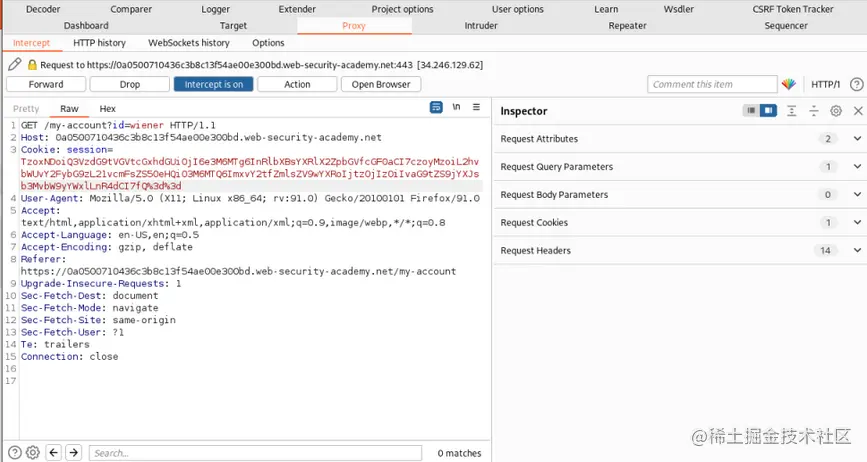Open the Repeater tab

pos(628,25)
